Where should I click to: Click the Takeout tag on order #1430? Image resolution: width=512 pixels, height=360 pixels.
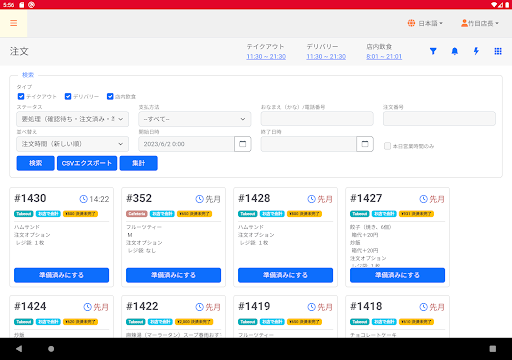[24, 214]
